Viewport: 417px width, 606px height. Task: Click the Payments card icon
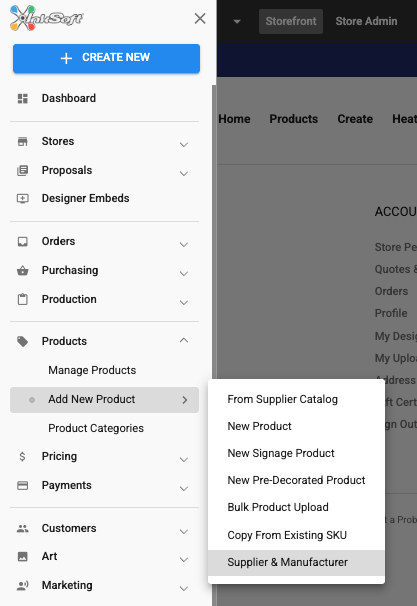coord(23,485)
